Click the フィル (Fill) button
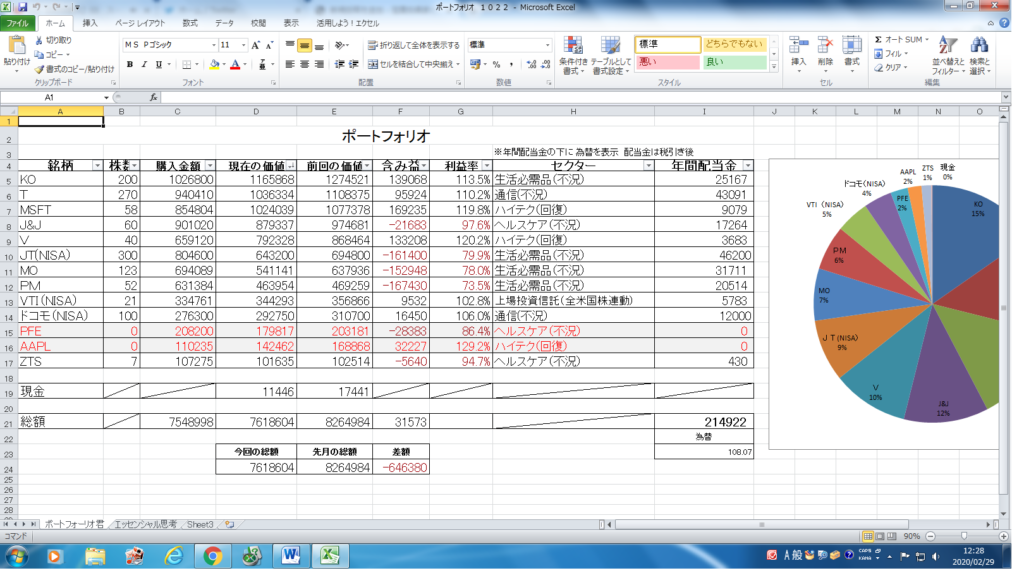The image size is (1024, 573). [x=892, y=54]
